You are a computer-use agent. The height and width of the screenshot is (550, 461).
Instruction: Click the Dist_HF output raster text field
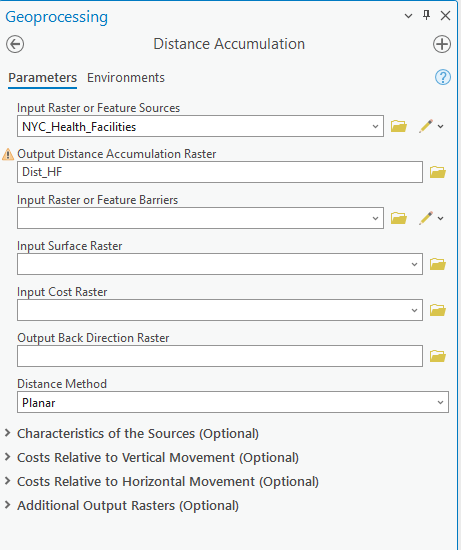220,172
